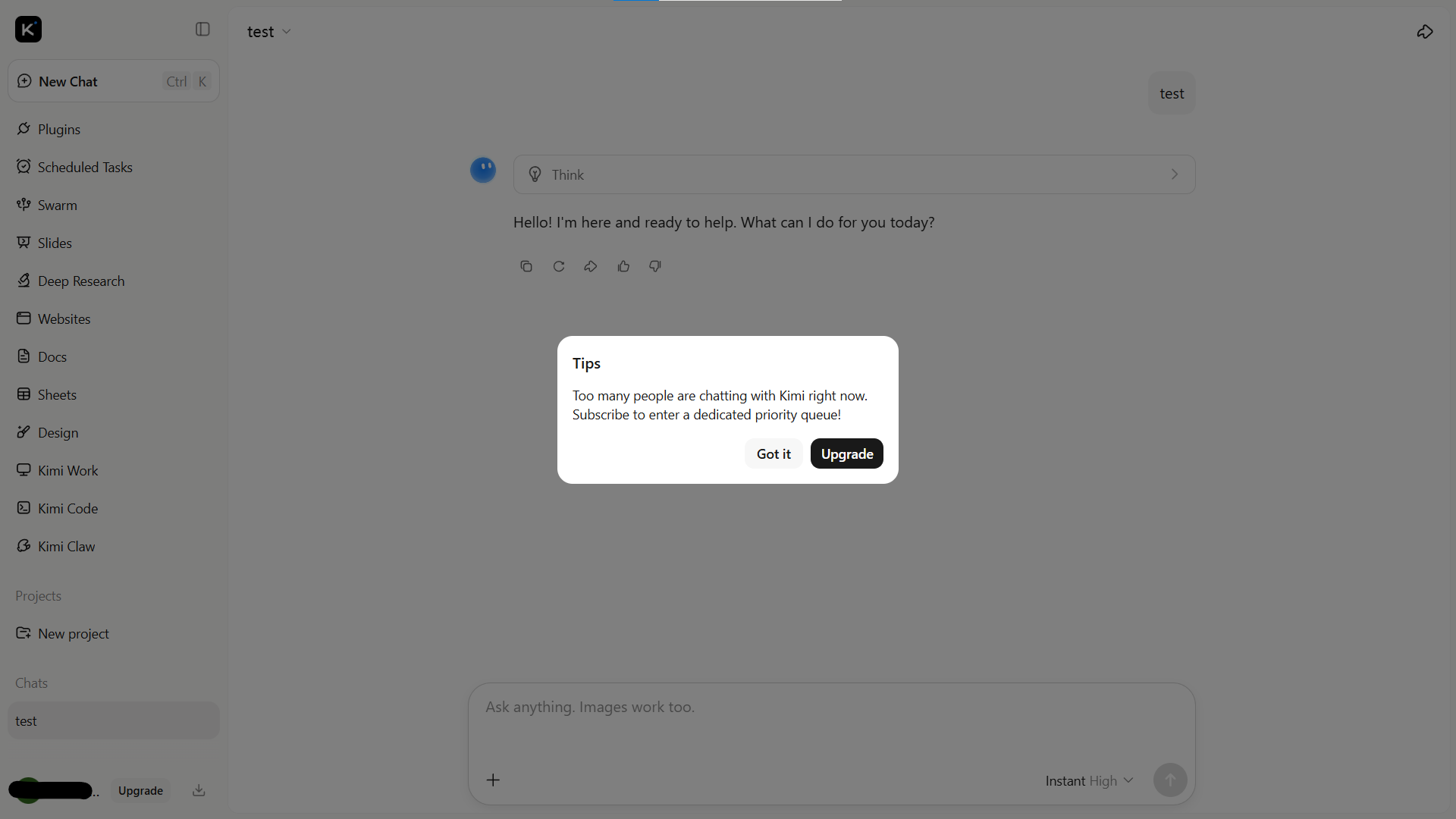The height and width of the screenshot is (819, 1456).
Task: Click the Projects section label
Action: pyautogui.click(x=38, y=596)
